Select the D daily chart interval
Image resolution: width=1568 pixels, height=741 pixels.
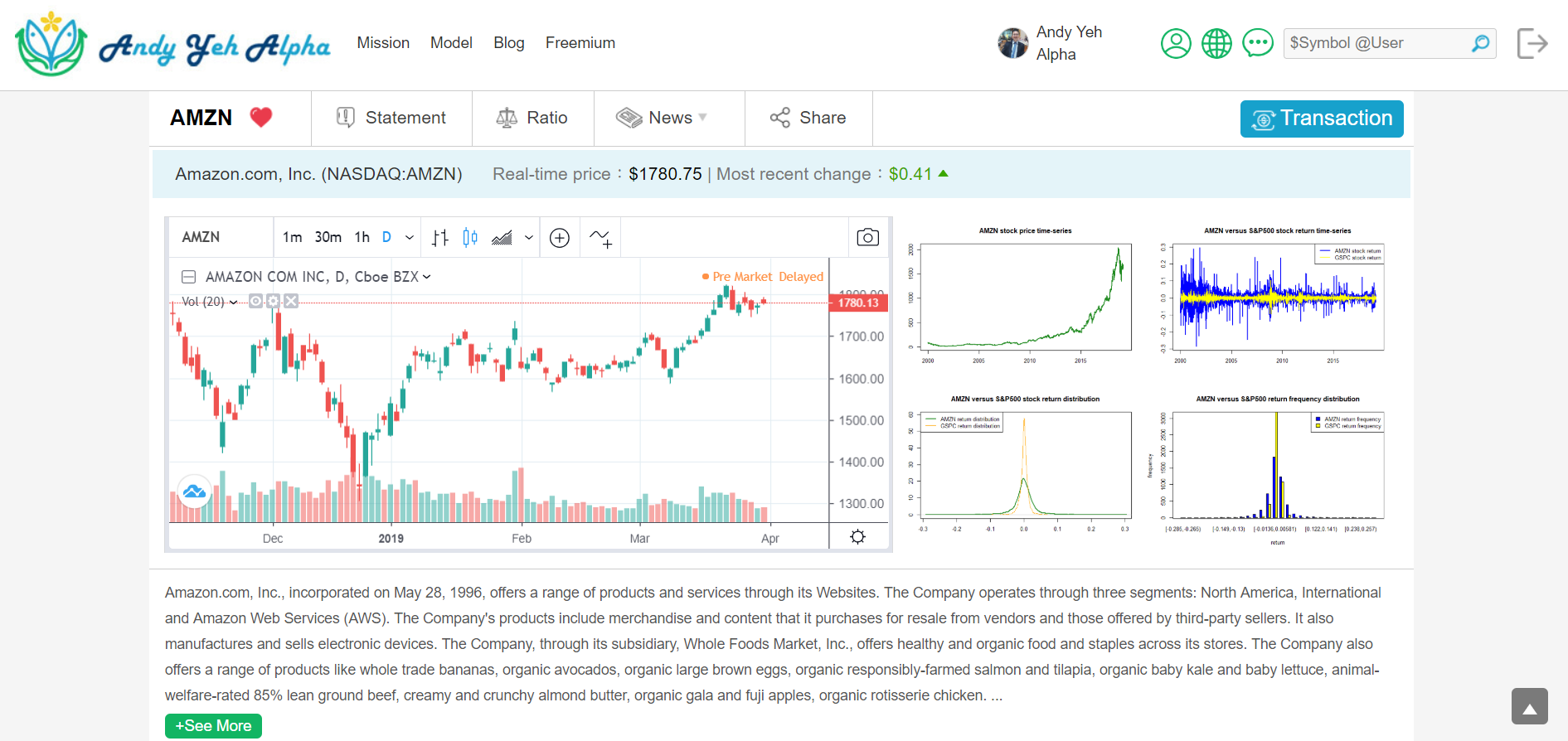point(386,237)
